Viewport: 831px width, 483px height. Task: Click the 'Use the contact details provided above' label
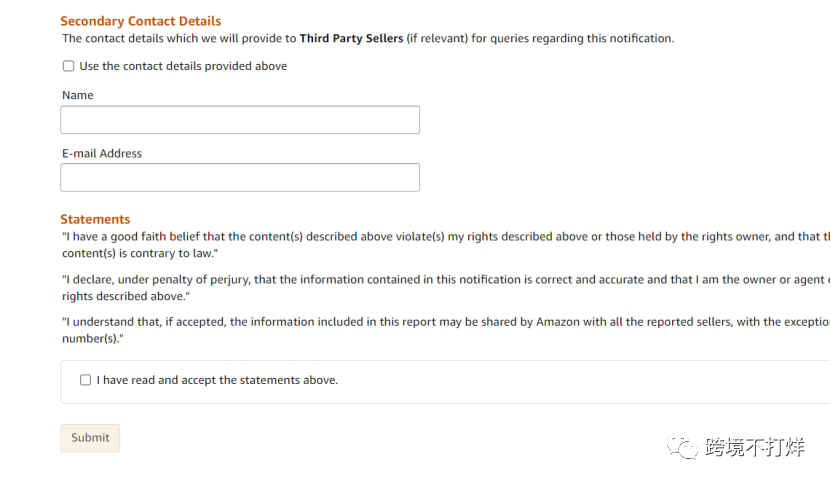pos(183,66)
